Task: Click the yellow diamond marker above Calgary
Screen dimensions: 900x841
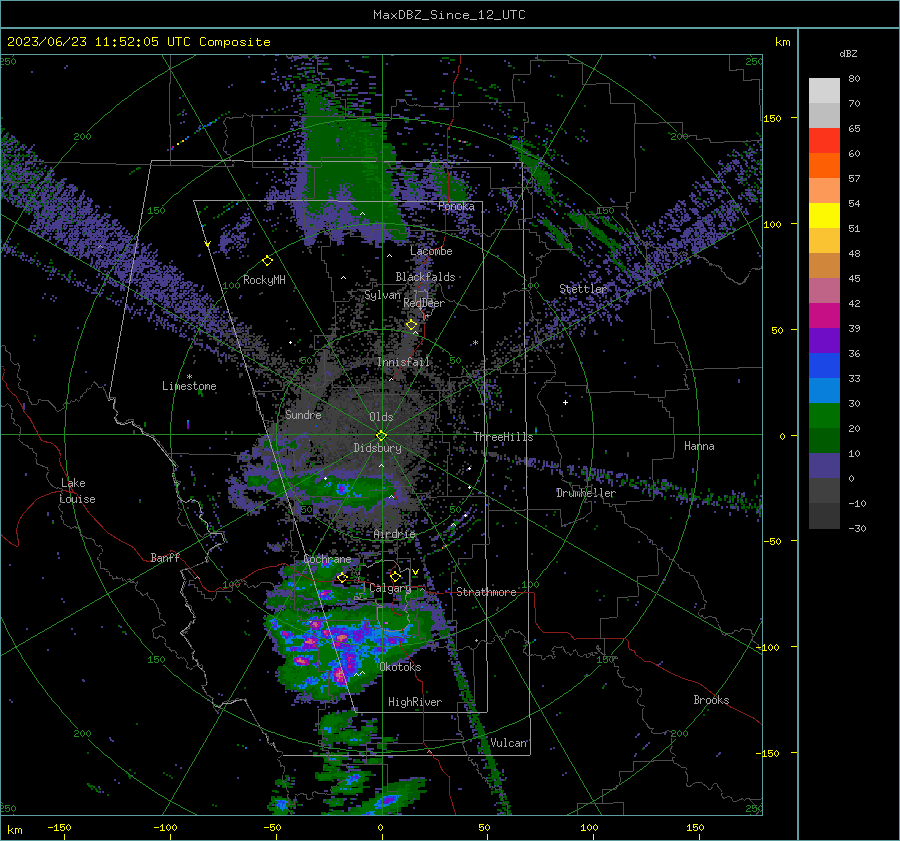Action: pos(395,576)
